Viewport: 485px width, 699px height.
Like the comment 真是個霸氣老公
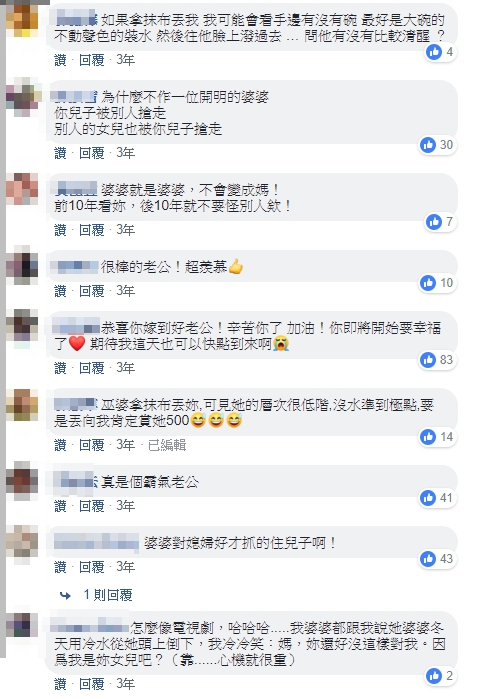(60, 506)
